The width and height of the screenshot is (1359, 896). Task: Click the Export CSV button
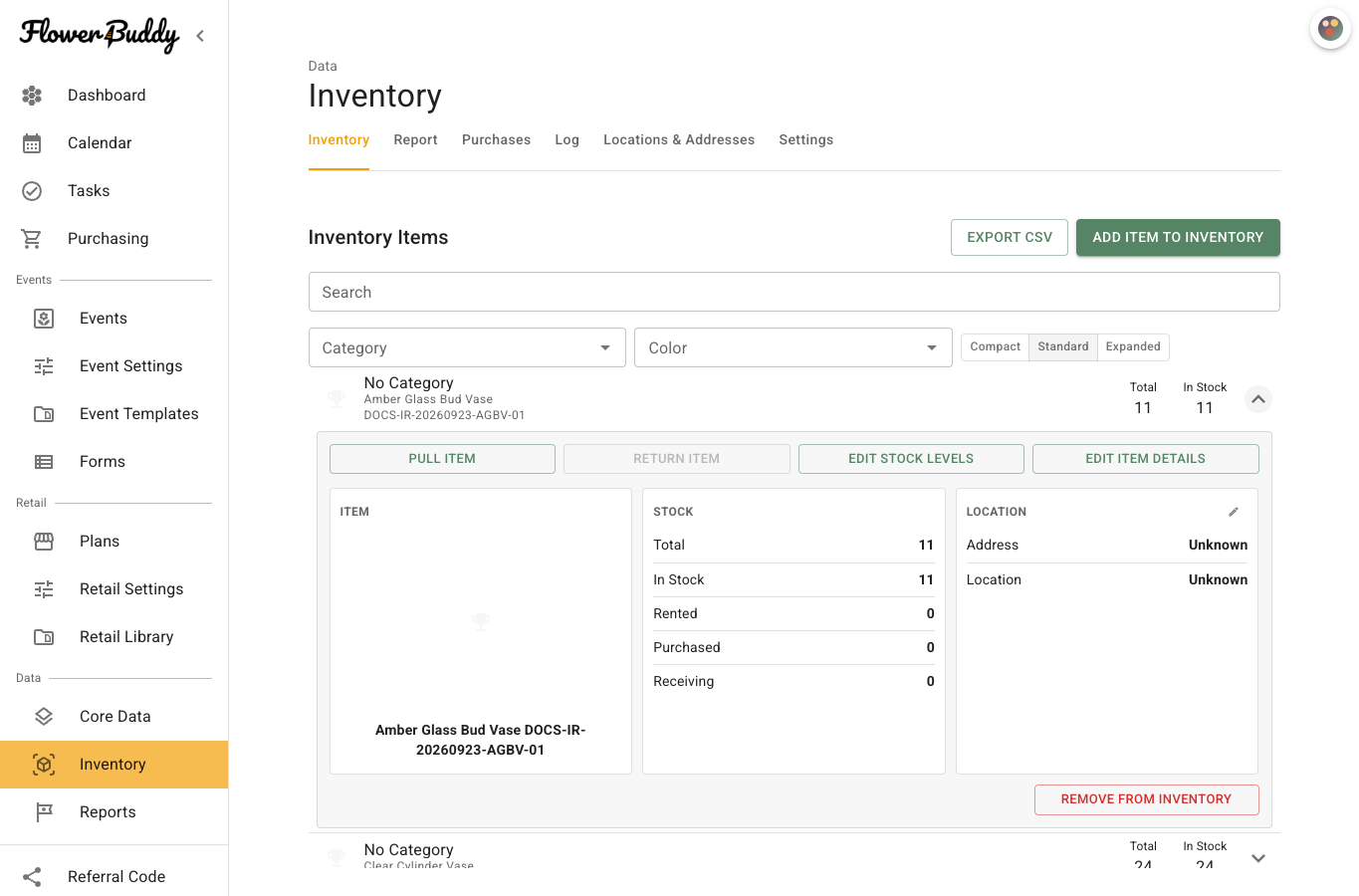click(1010, 237)
